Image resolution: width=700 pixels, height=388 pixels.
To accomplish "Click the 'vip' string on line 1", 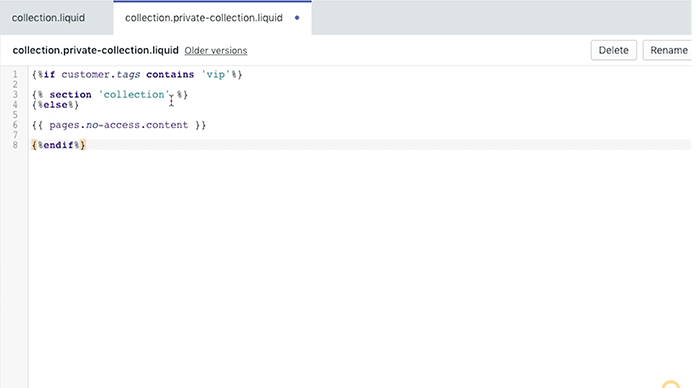I will [x=216, y=75].
